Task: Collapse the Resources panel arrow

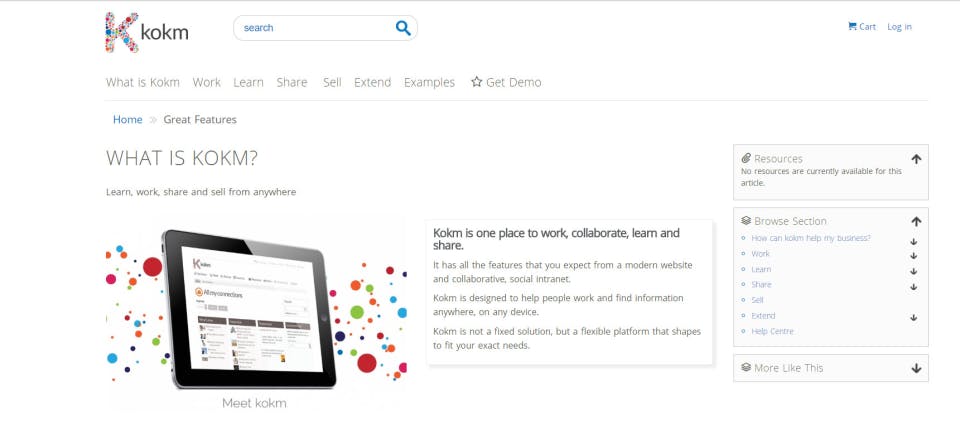Action: (x=916, y=158)
